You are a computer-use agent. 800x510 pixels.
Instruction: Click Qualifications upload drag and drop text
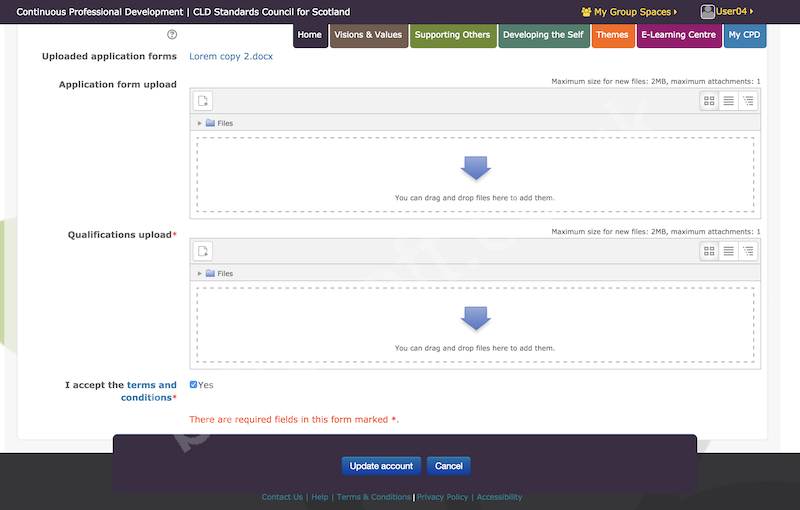pyautogui.click(x=474, y=348)
